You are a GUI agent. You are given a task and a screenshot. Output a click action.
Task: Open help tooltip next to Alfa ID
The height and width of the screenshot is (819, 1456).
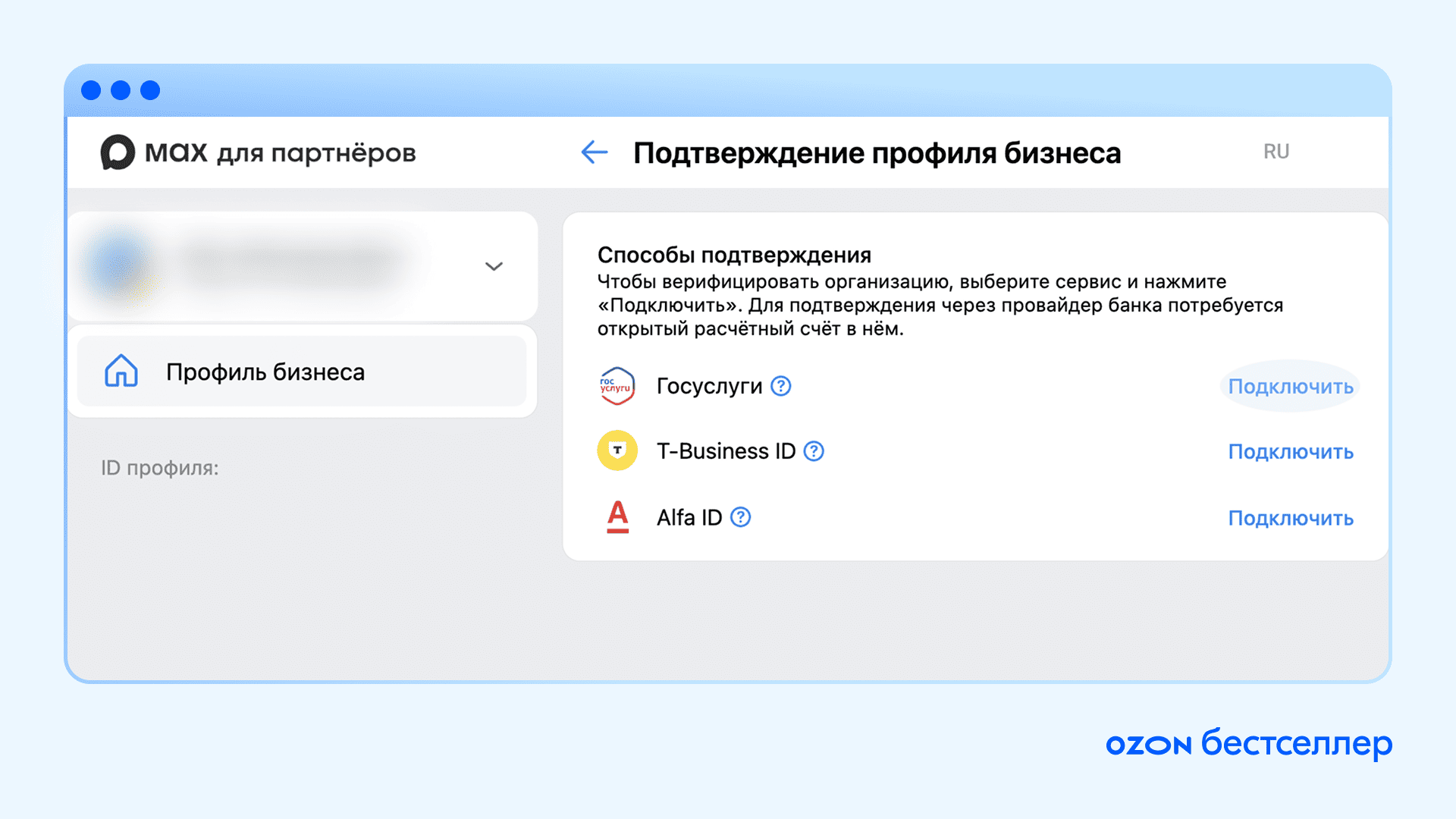(741, 517)
